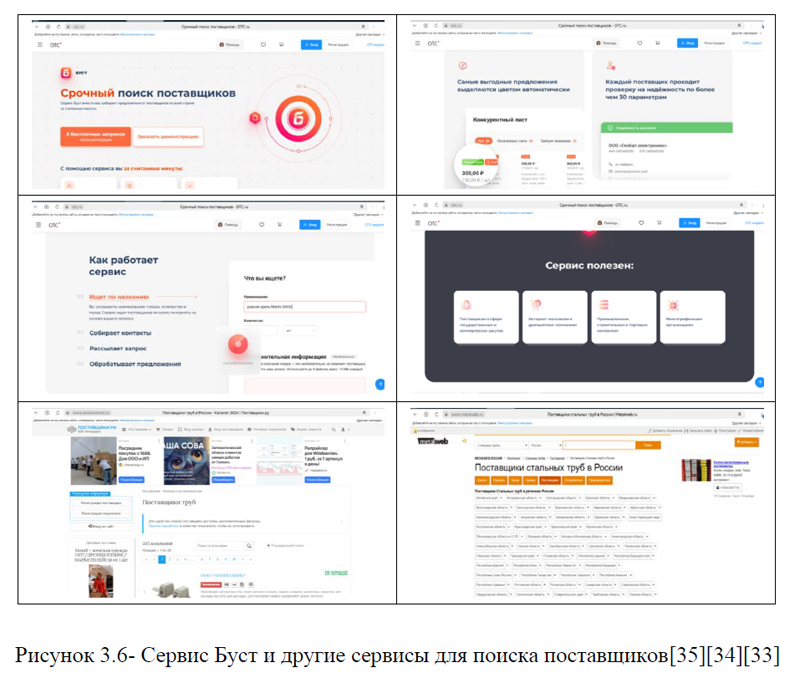Screen dimensions: 800x678
Task: Click 'Заказать демонстрацию' button
Action: click(168, 136)
